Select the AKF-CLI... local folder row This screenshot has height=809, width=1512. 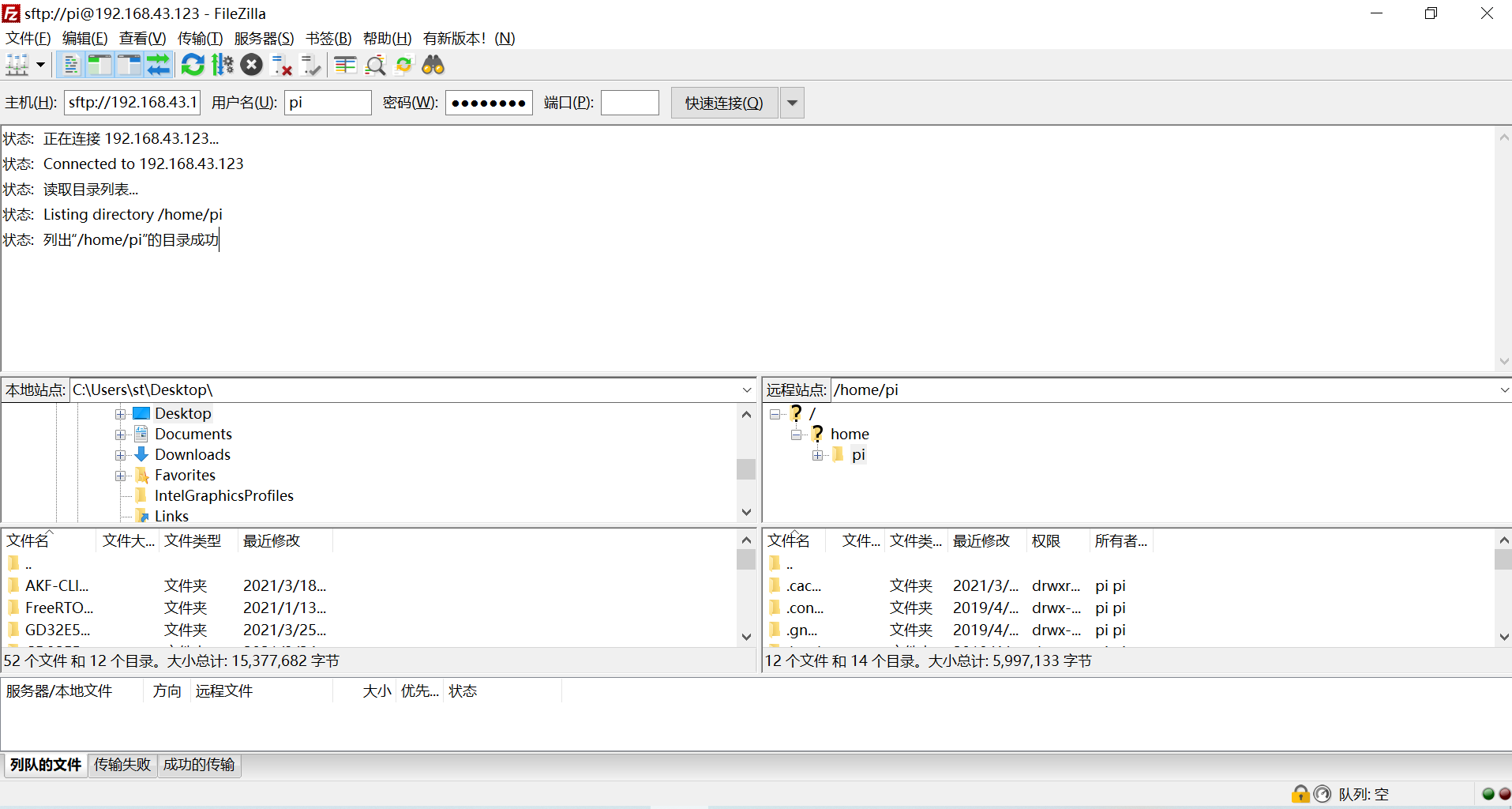[370, 585]
